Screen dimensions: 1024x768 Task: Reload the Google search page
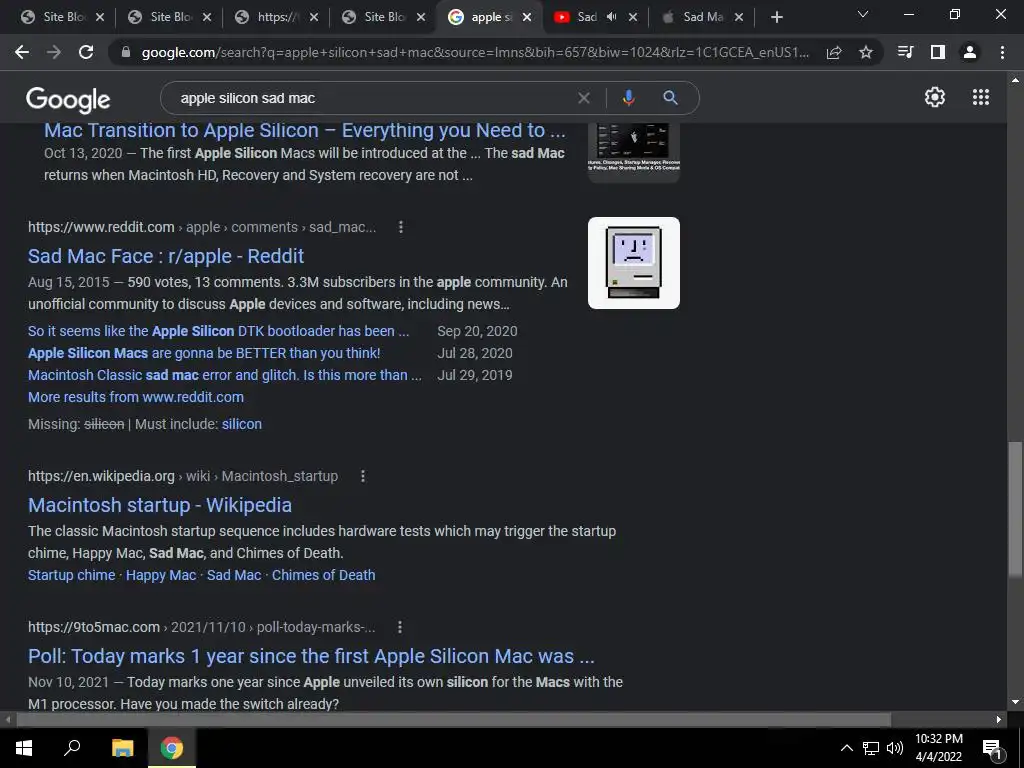86,52
